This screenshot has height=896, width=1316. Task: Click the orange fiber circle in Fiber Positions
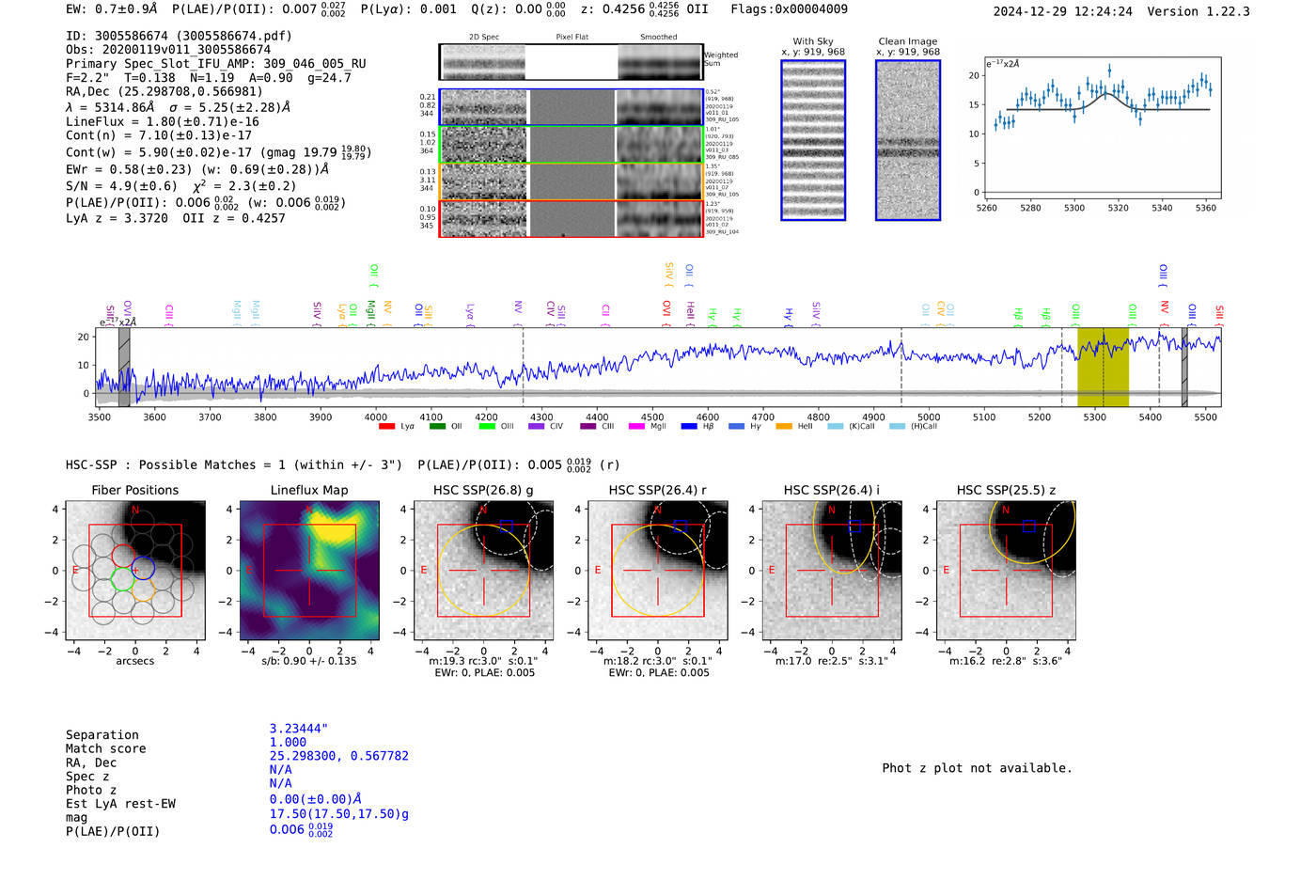pos(143,589)
